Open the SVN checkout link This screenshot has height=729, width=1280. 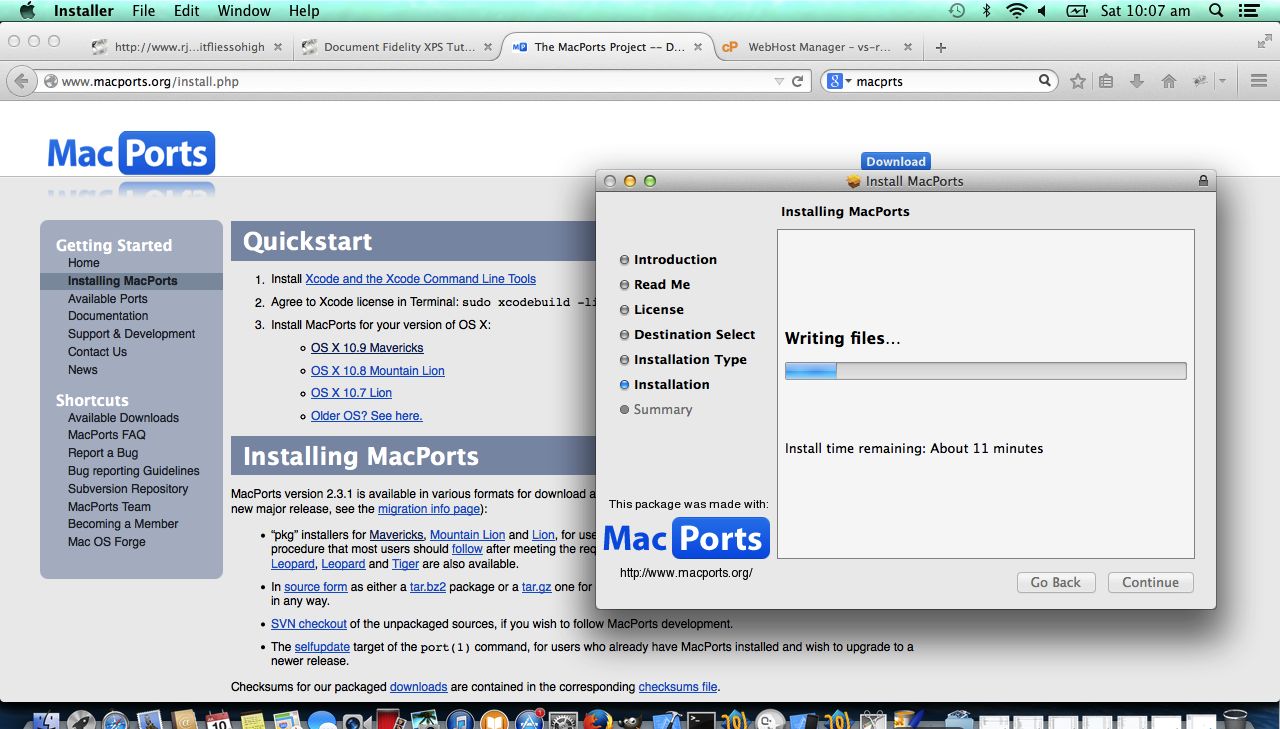[309, 624]
